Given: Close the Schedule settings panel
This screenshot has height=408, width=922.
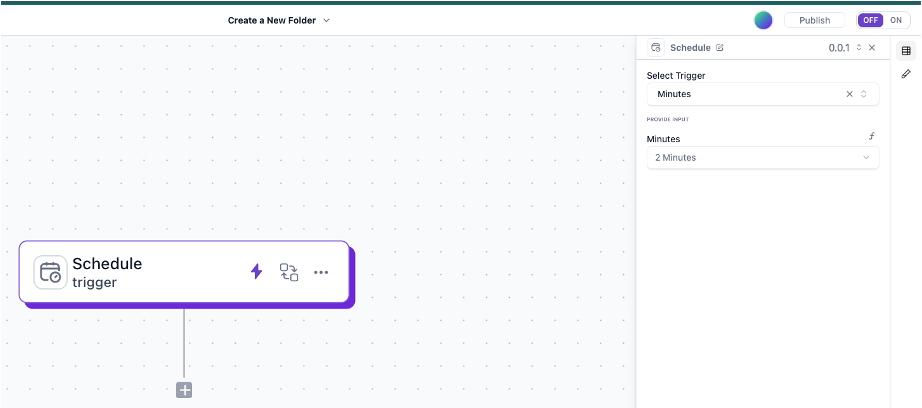Looking at the screenshot, I should [x=872, y=48].
